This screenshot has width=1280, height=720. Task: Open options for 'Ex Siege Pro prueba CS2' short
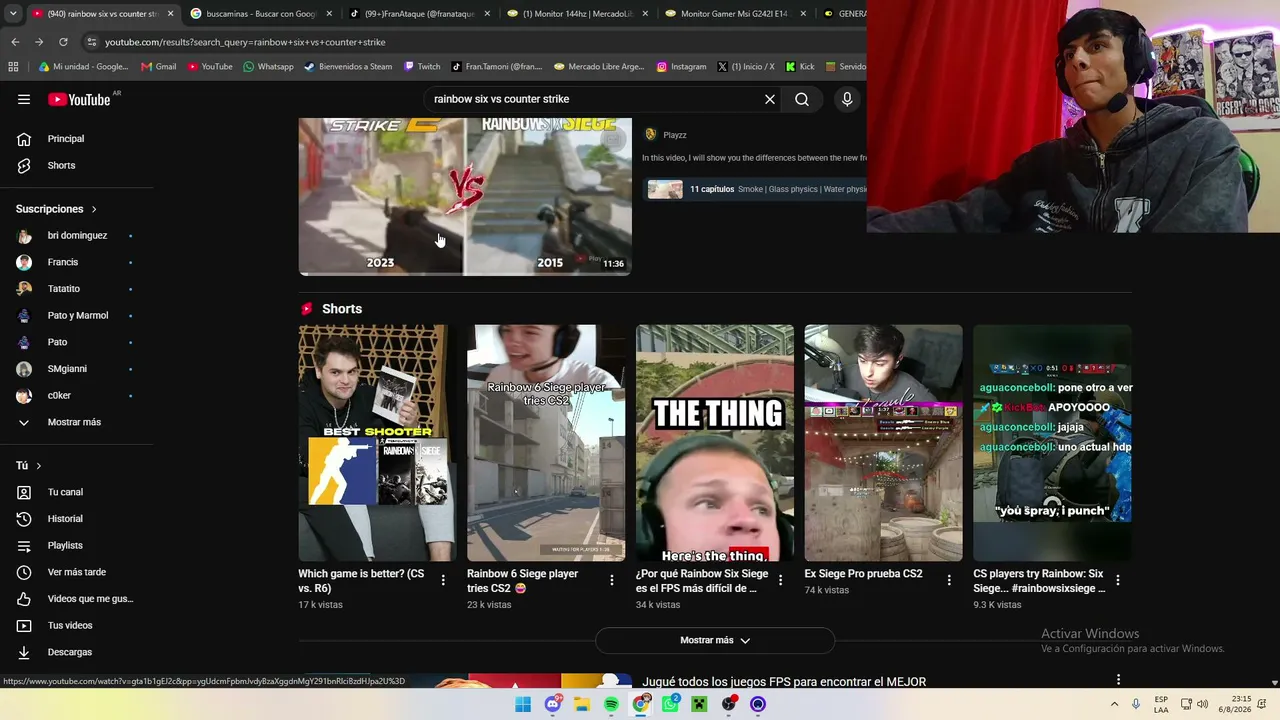[949, 580]
